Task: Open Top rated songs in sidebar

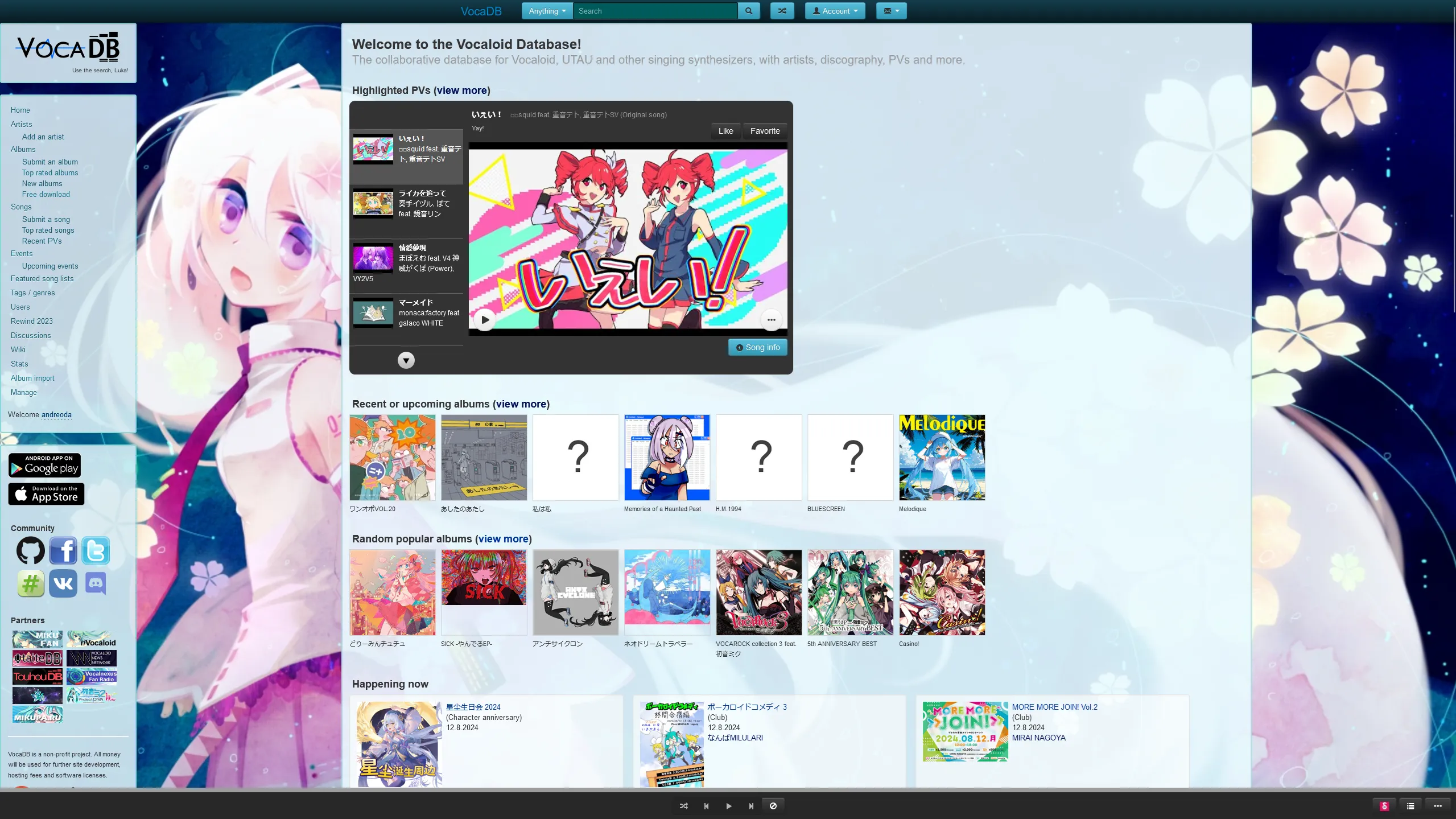Action: (x=48, y=231)
